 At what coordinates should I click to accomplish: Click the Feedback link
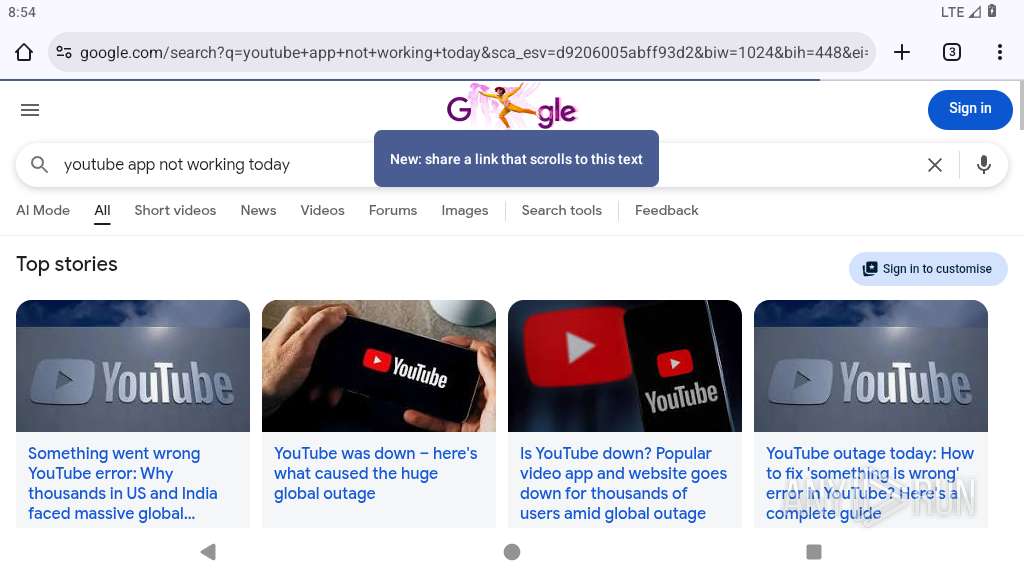[x=667, y=210]
